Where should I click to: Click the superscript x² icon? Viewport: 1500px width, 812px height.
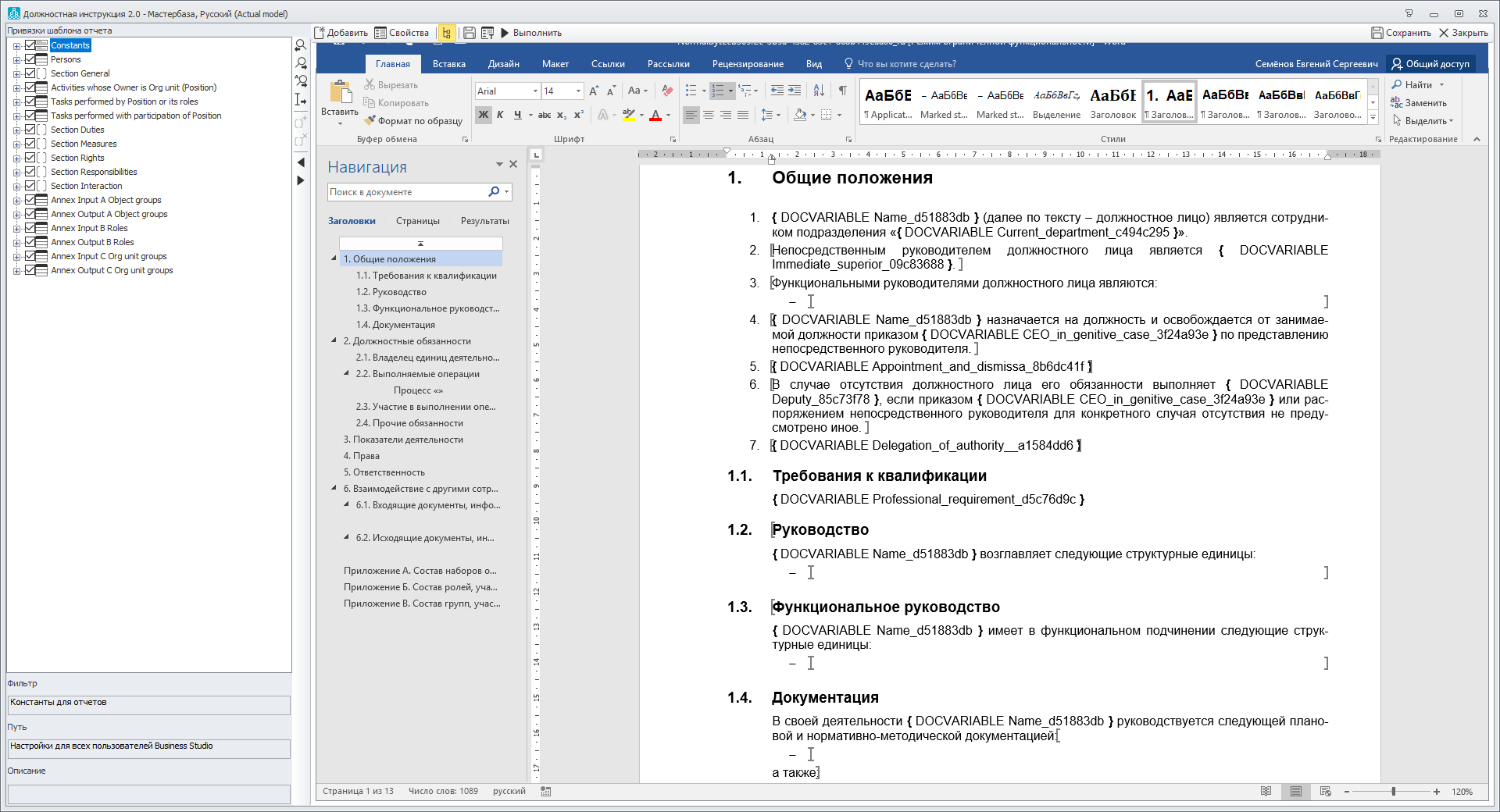pos(579,115)
